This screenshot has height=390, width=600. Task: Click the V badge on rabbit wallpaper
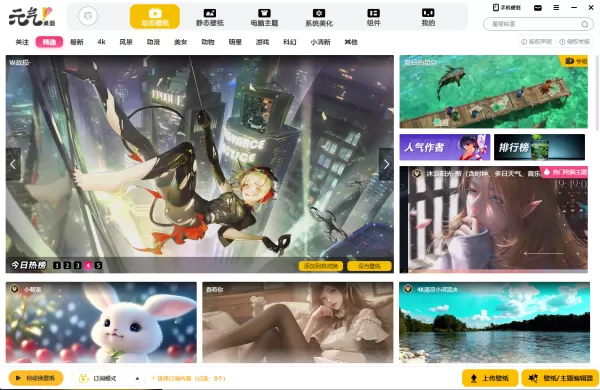coord(15,289)
